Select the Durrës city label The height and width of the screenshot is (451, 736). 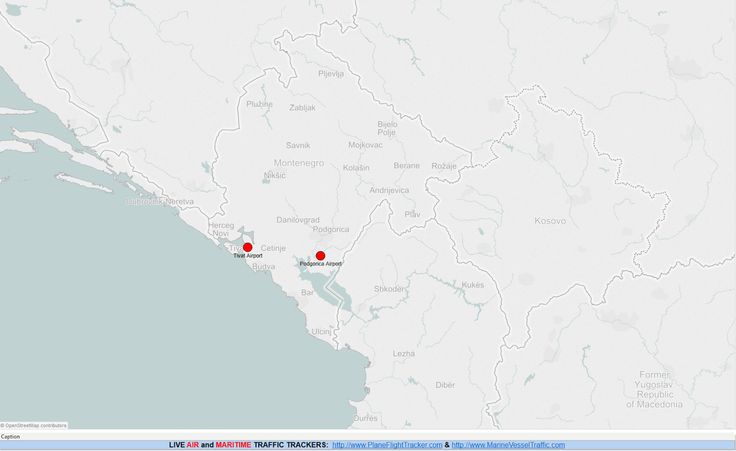click(364, 417)
